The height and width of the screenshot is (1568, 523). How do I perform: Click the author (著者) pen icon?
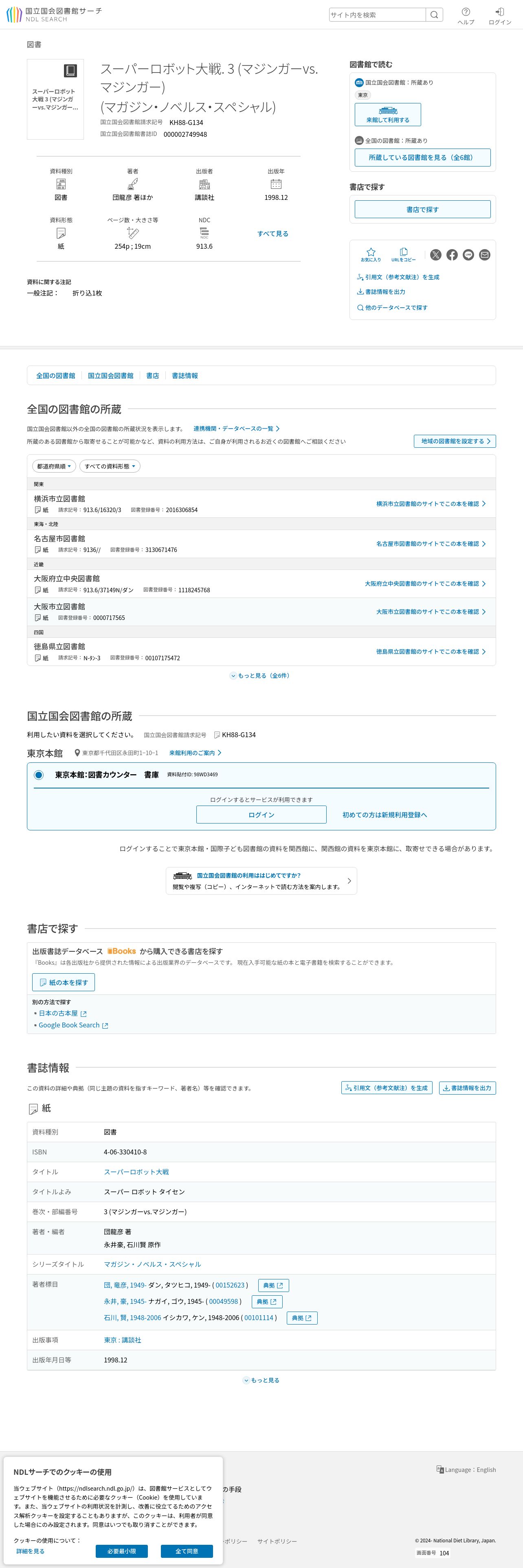pos(133,184)
